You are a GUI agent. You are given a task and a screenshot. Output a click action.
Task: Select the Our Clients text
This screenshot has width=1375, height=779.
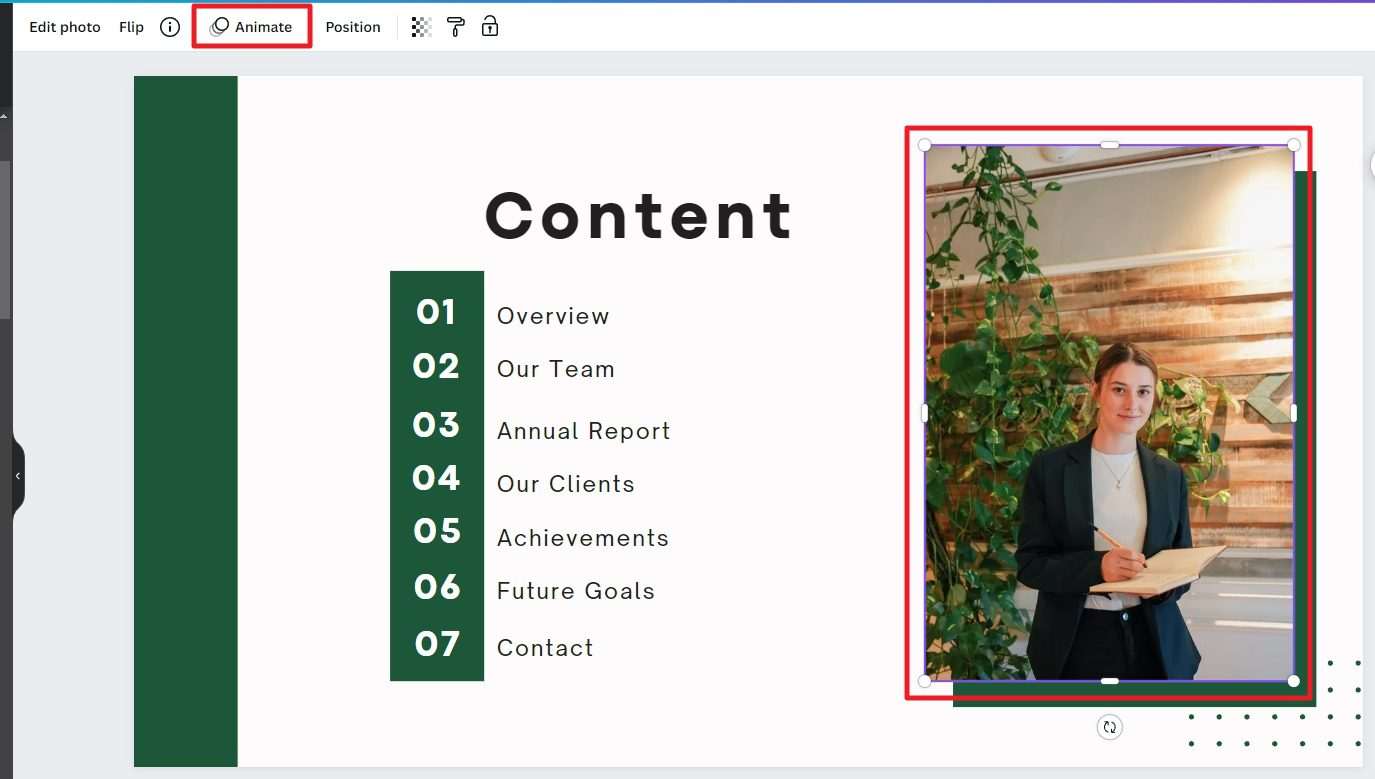click(x=566, y=484)
